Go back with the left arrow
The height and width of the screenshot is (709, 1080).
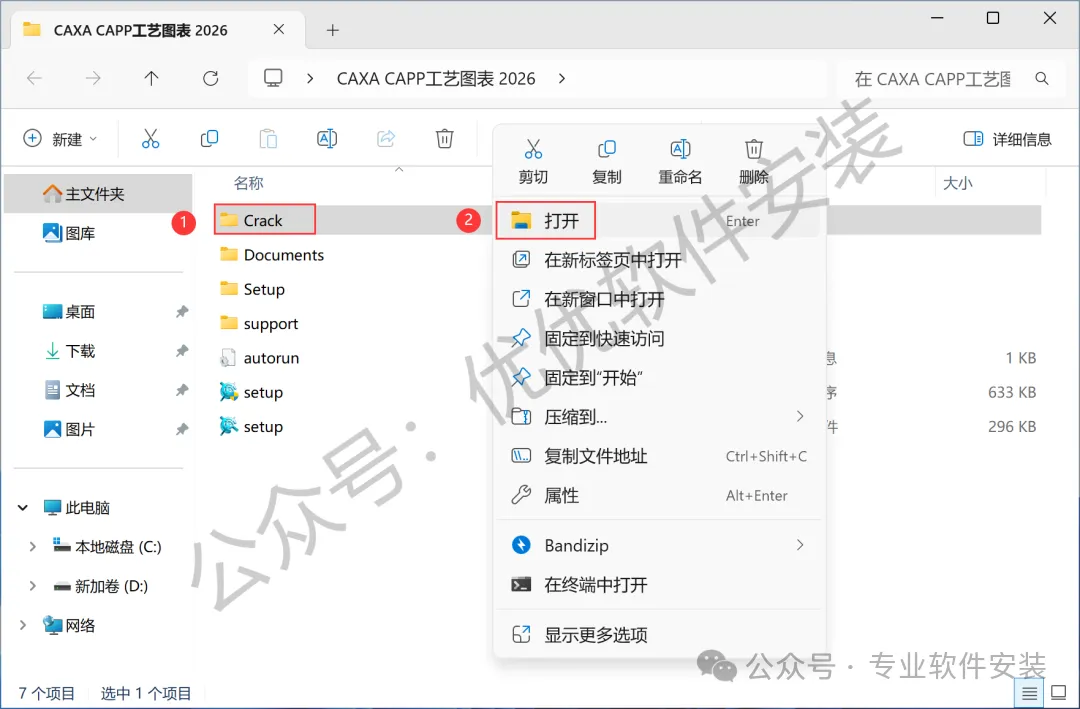34,79
